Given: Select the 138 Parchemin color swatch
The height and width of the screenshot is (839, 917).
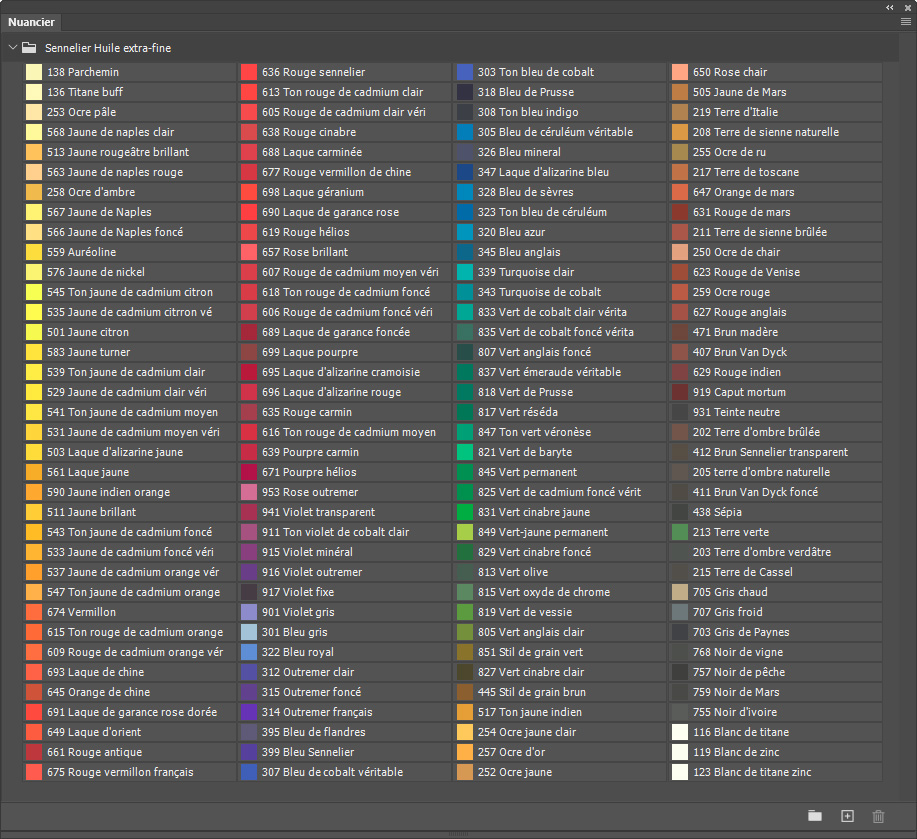Looking at the screenshot, I should click(x=34, y=72).
